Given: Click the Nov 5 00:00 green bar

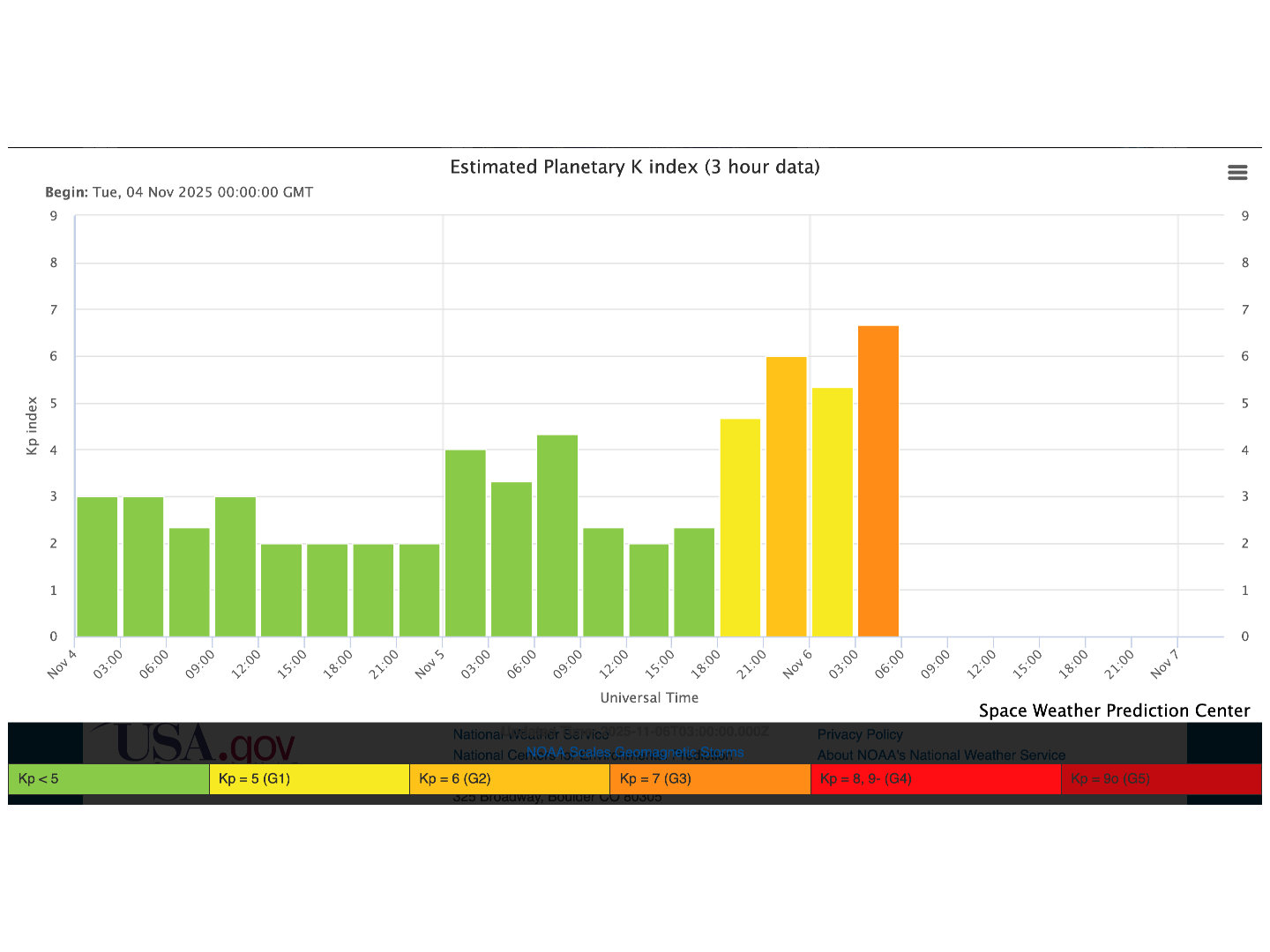Looking at the screenshot, I should coord(465,543).
